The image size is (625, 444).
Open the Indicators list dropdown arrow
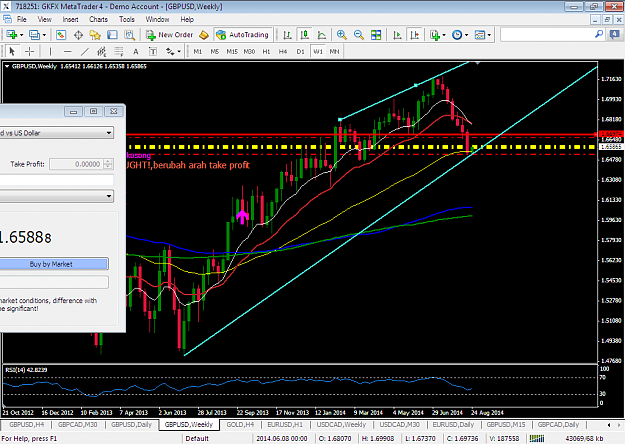tap(444, 35)
